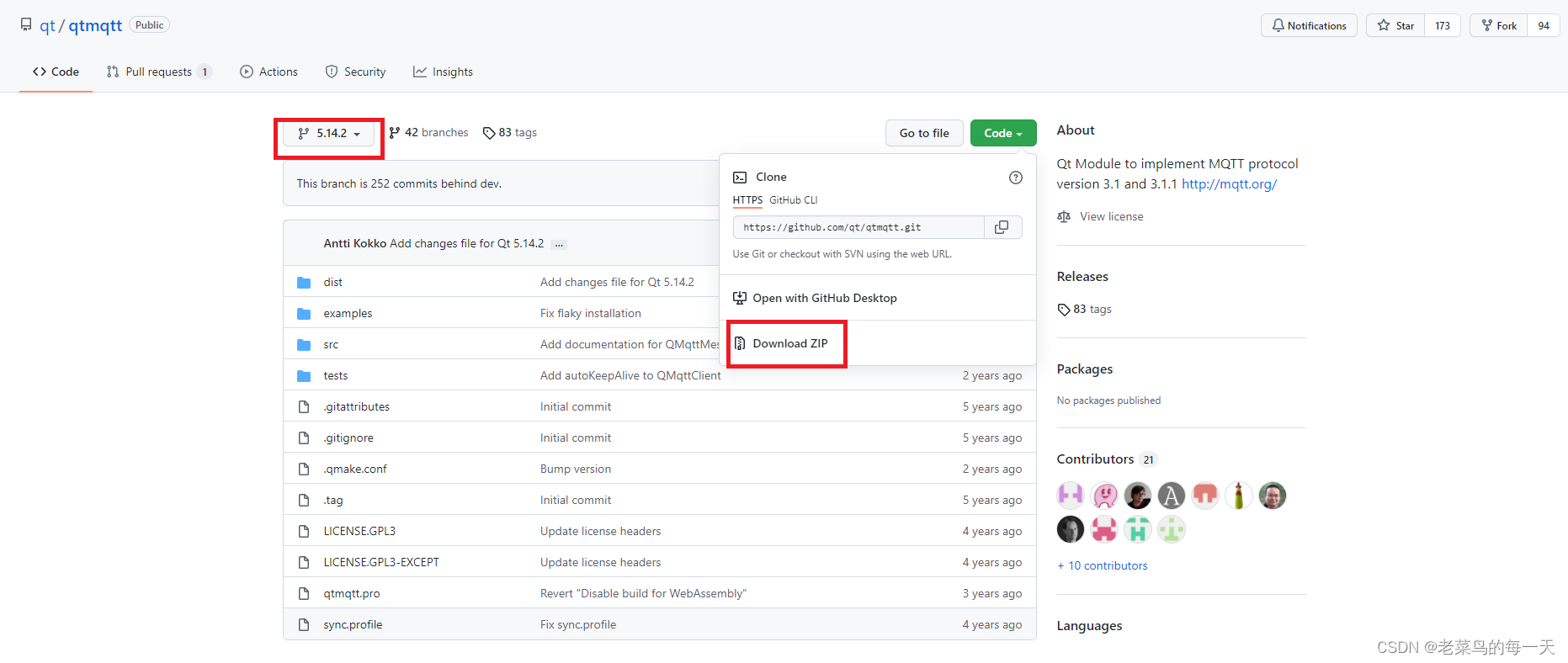
Task: Open the 'Revert Disable build for WebAssembly' commit
Action: click(x=643, y=594)
